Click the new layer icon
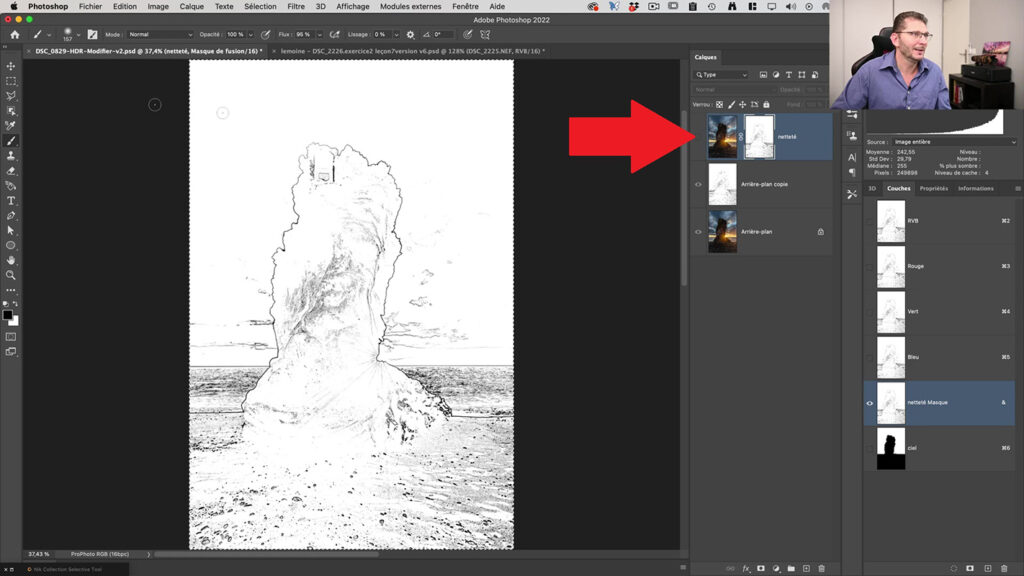 (x=807, y=568)
